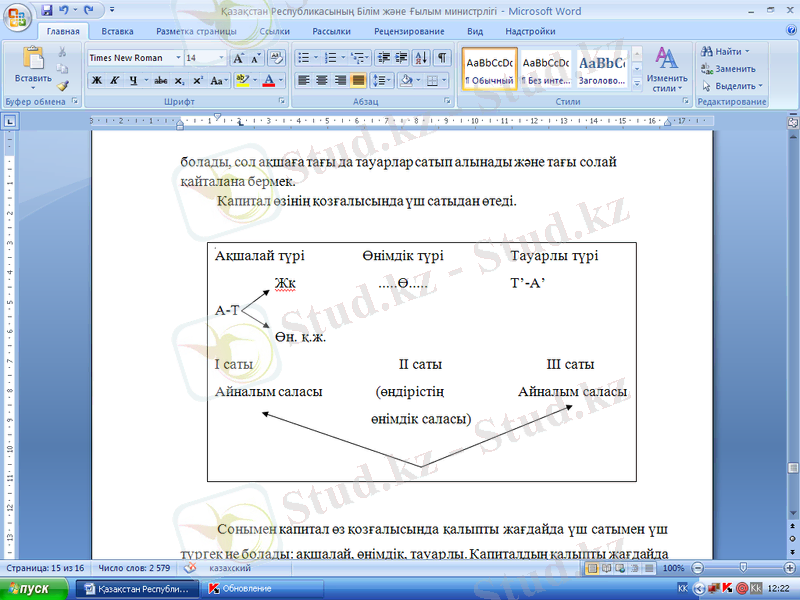Toggle justified alignment

(x=358, y=81)
